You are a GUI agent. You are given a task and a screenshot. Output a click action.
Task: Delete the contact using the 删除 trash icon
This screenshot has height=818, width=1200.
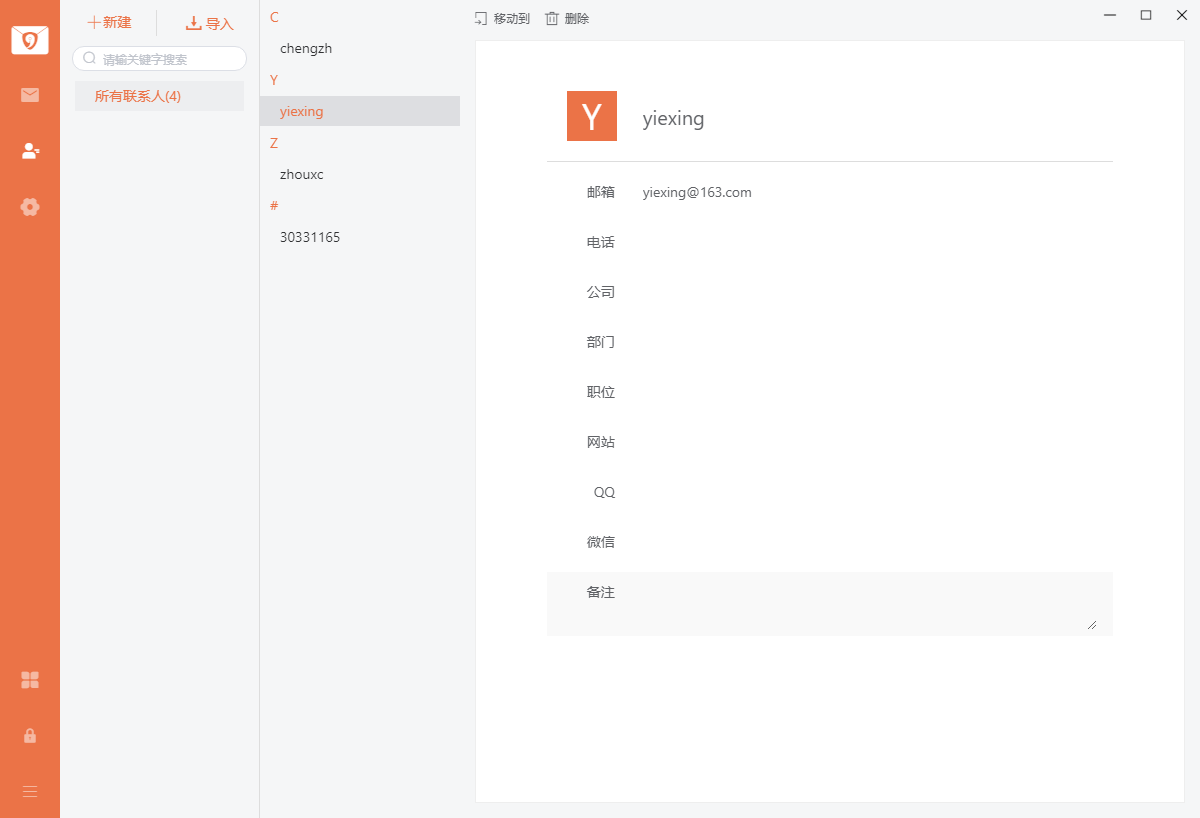click(x=566, y=17)
